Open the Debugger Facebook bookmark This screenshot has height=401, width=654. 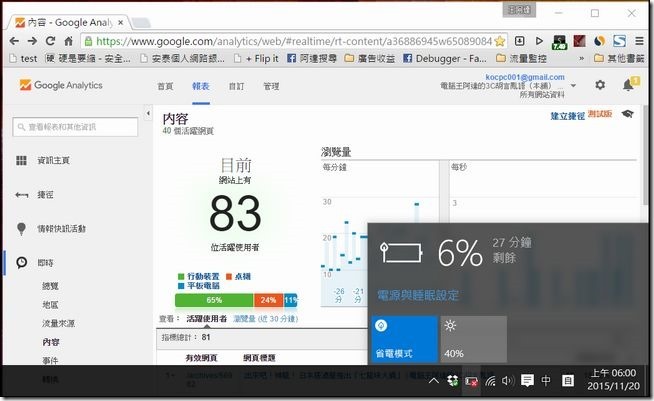445,58
